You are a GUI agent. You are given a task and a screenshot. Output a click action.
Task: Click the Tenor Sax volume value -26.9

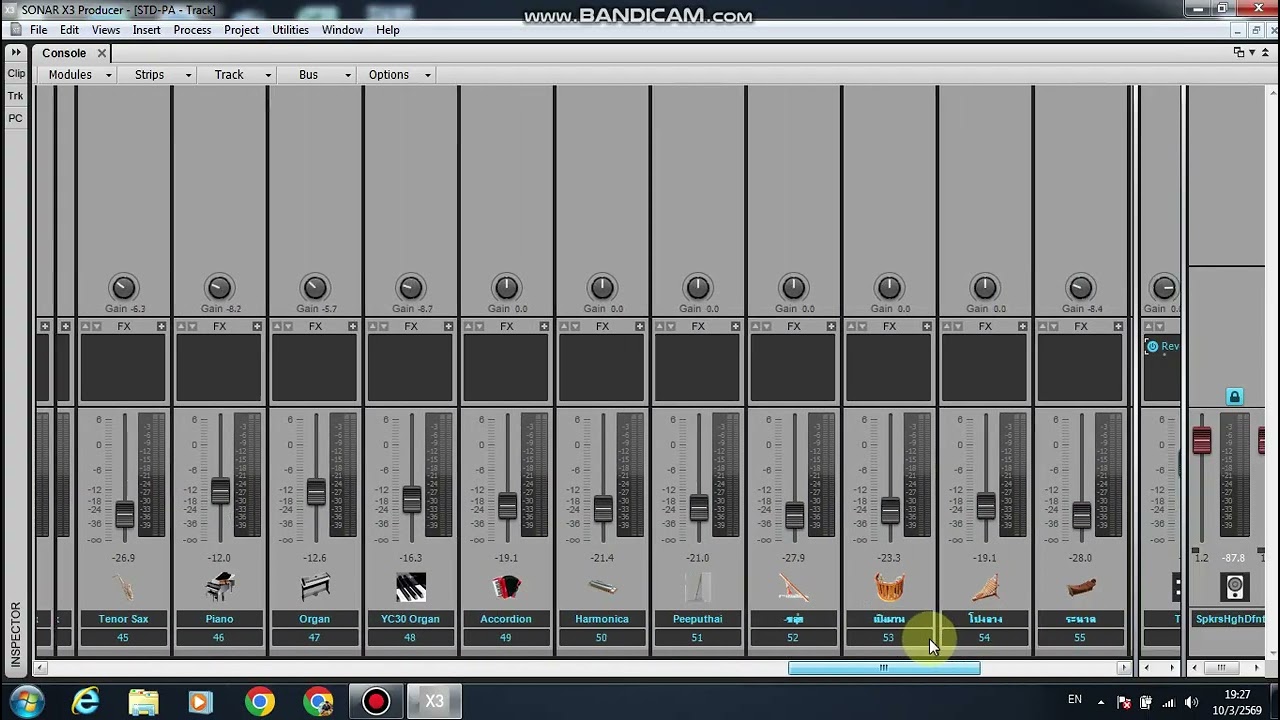(x=123, y=558)
